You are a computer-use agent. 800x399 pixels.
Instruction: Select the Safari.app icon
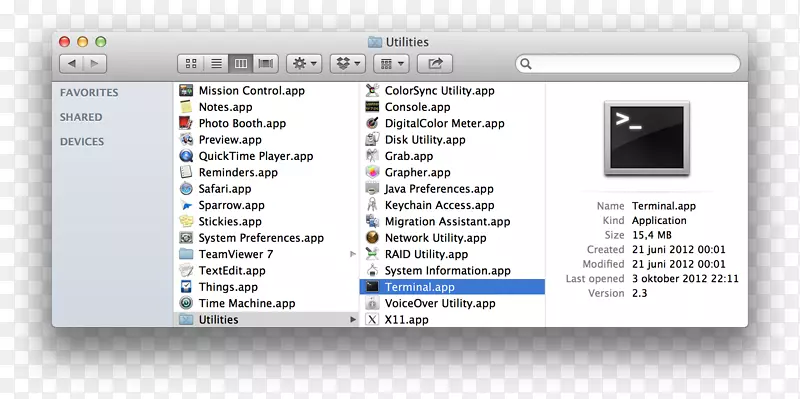tap(186, 189)
